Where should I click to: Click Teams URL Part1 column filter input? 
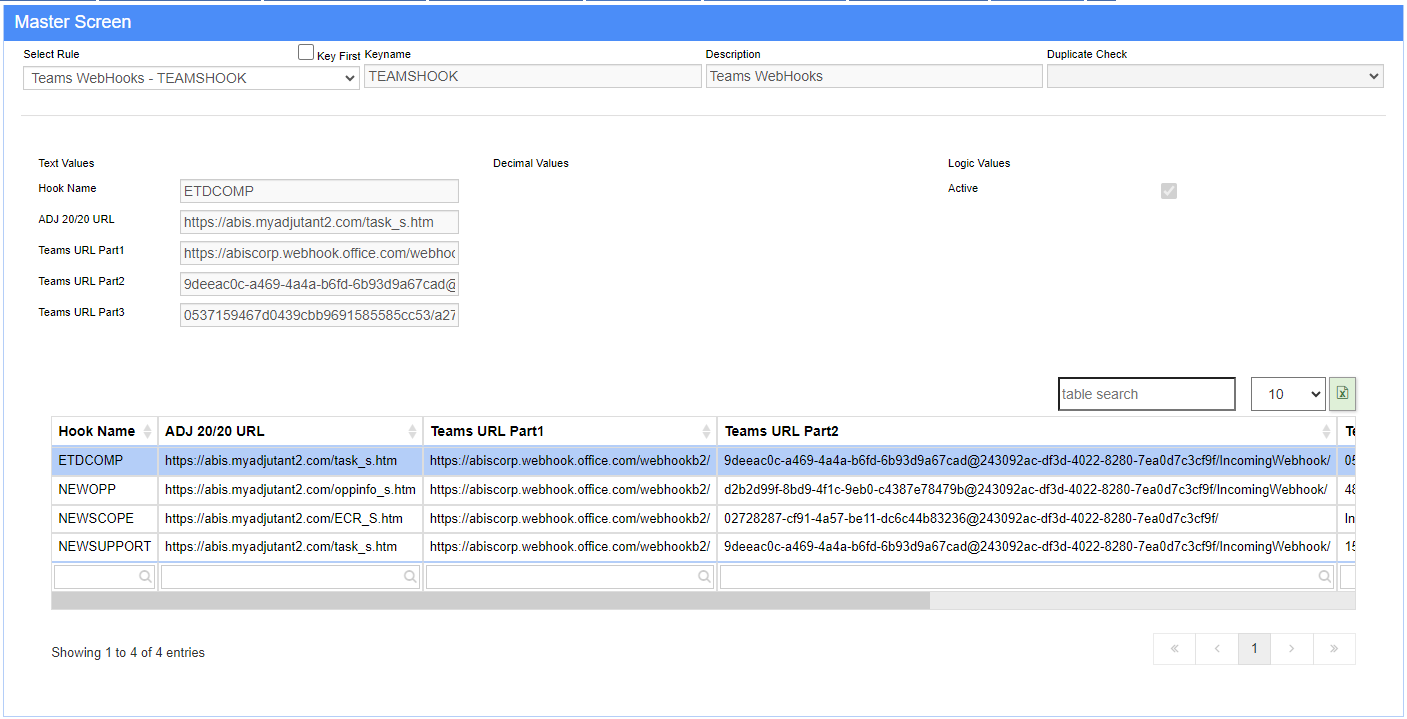coord(570,576)
